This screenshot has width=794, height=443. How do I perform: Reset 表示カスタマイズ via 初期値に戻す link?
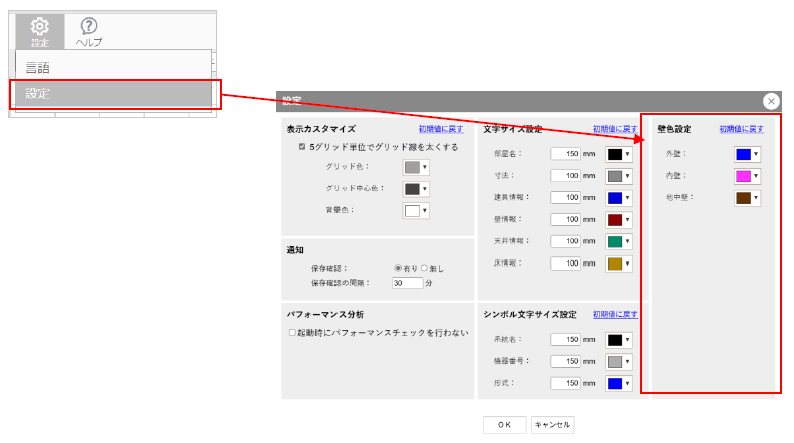point(441,129)
